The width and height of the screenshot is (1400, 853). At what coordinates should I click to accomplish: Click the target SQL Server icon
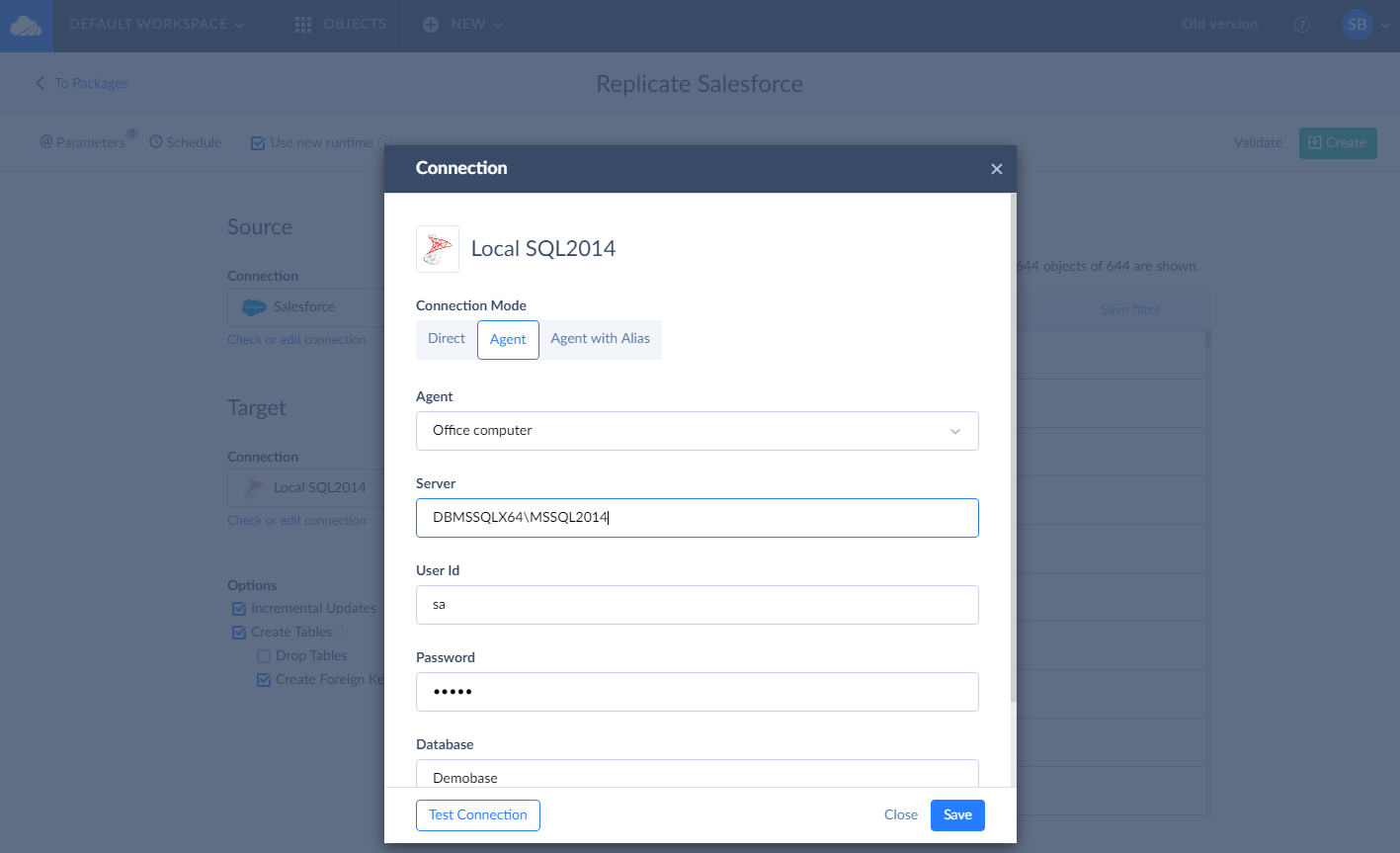coord(255,487)
